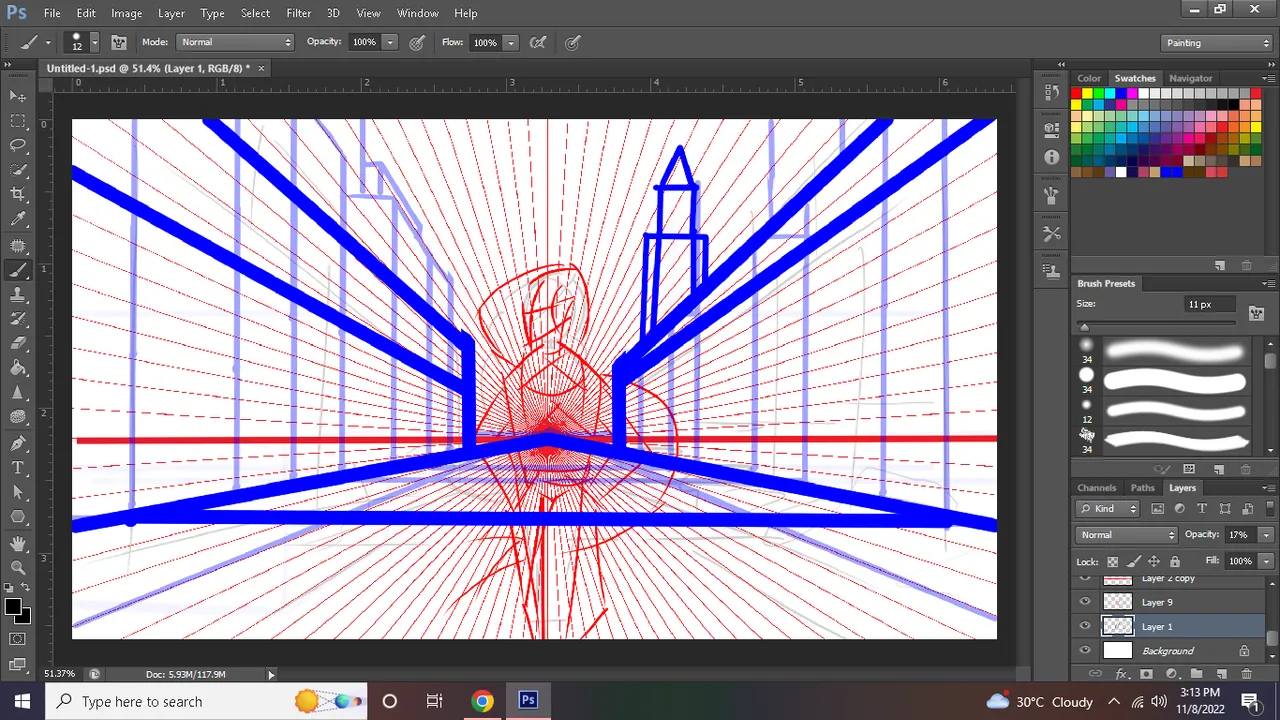Open the History panel icon
This screenshot has height=720, width=1280.
[x=1051, y=92]
